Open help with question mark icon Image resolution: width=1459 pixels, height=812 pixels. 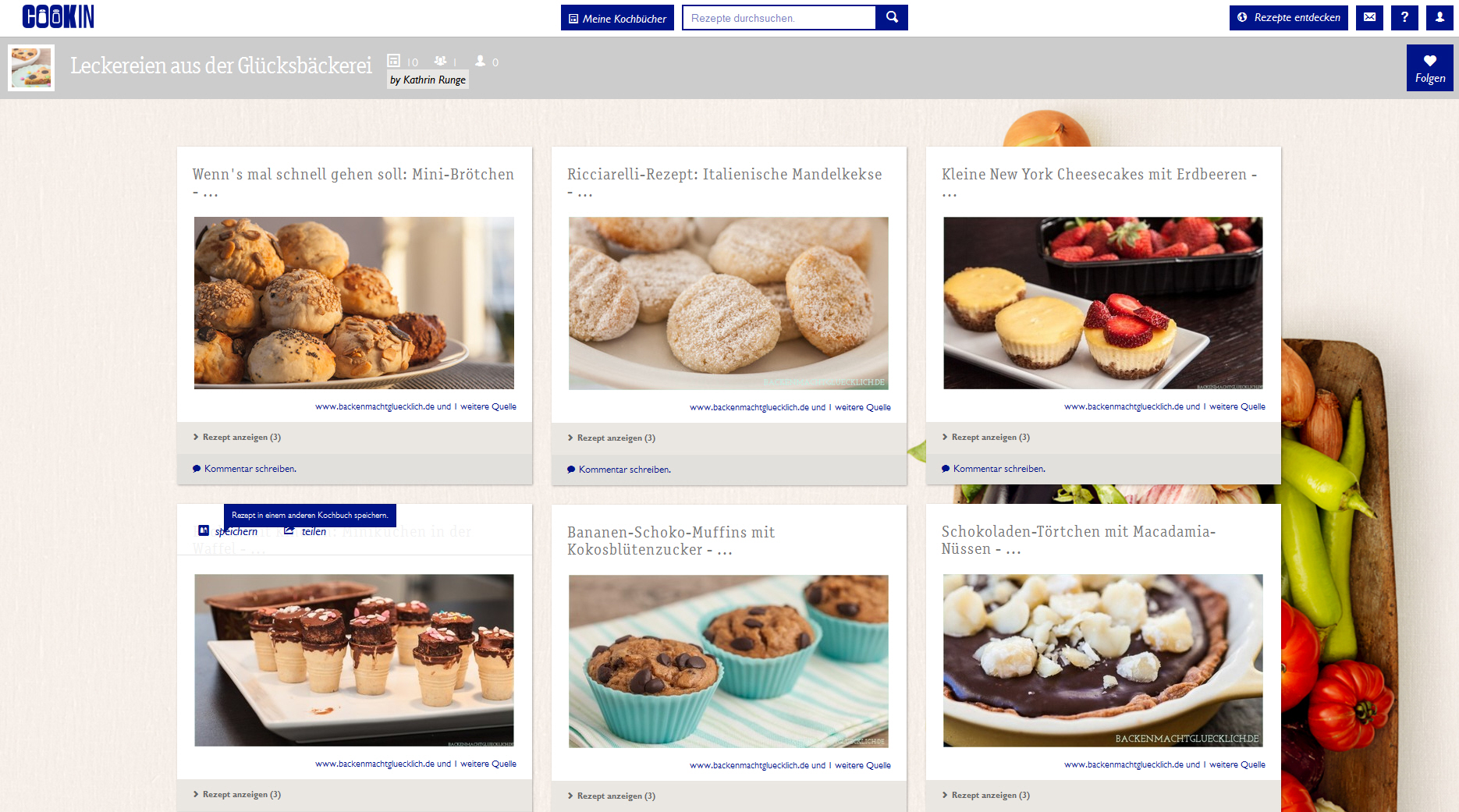coord(1404,17)
